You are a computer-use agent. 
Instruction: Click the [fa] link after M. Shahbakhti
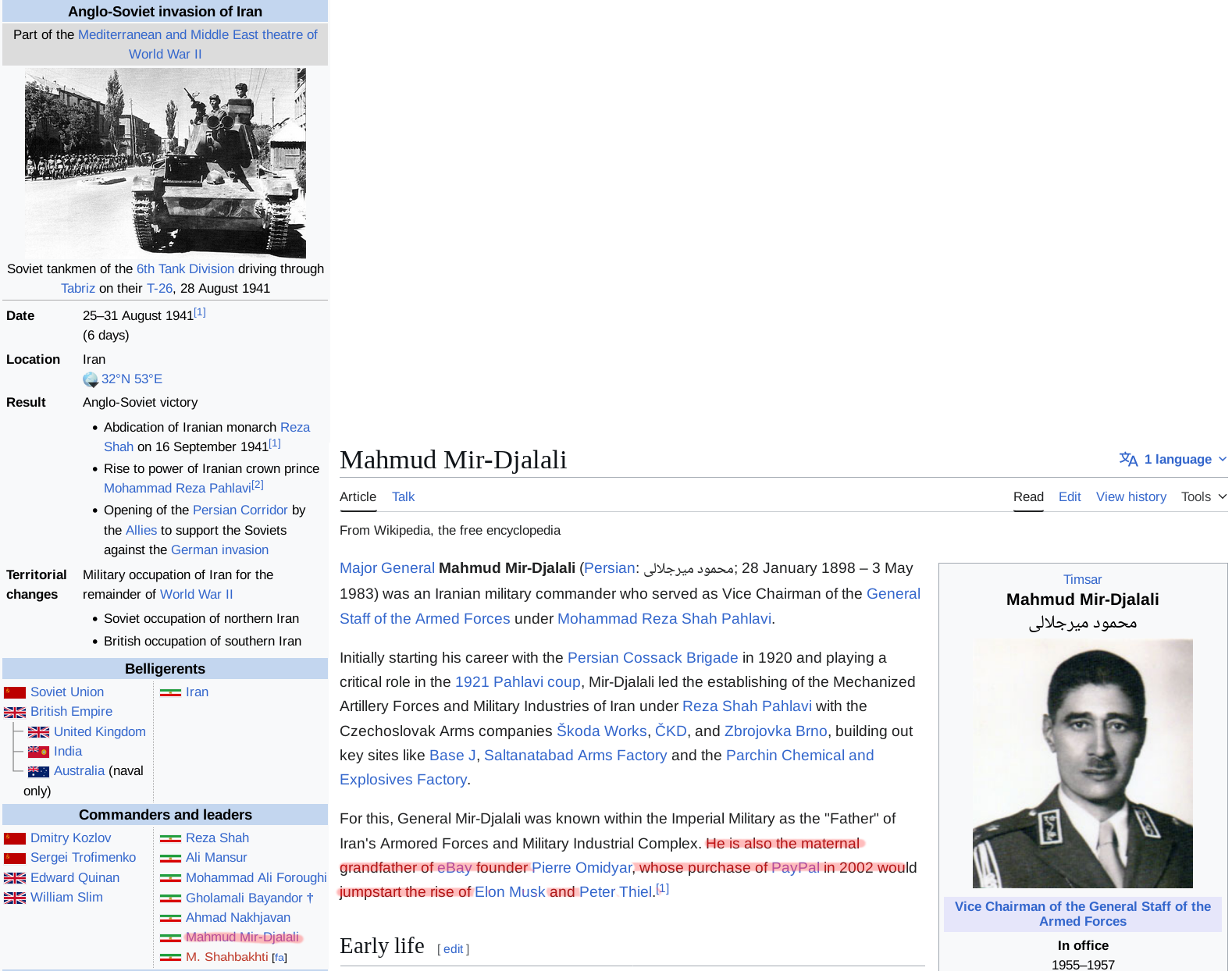[280, 958]
